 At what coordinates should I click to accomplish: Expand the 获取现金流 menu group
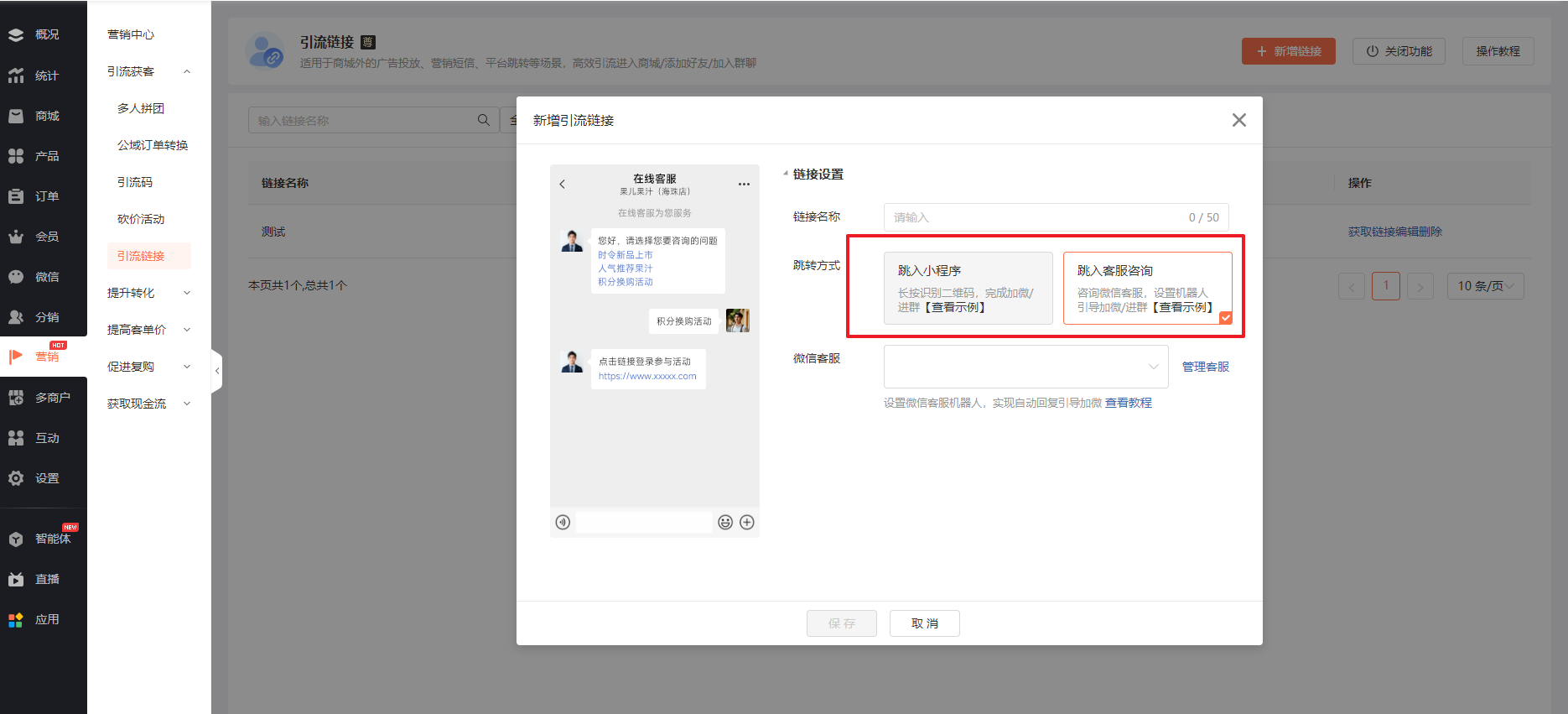(x=148, y=404)
